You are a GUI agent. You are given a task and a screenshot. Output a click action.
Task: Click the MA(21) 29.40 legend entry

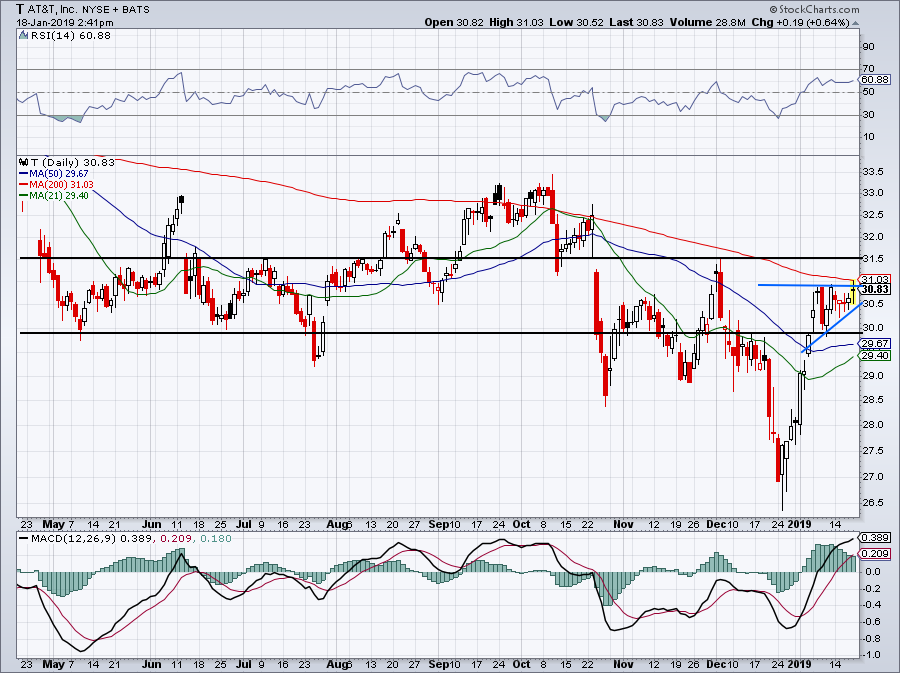coord(59,196)
